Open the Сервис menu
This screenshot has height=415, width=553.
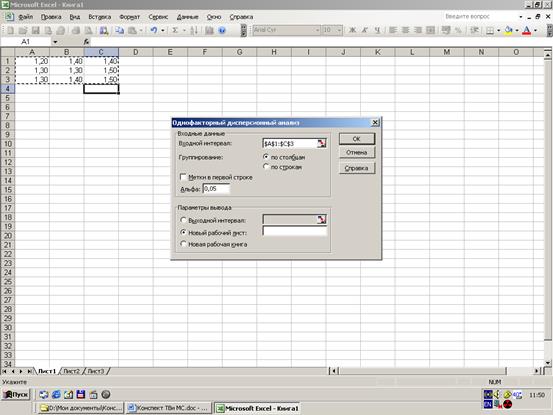pyautogui.click(x=158, y=17)
